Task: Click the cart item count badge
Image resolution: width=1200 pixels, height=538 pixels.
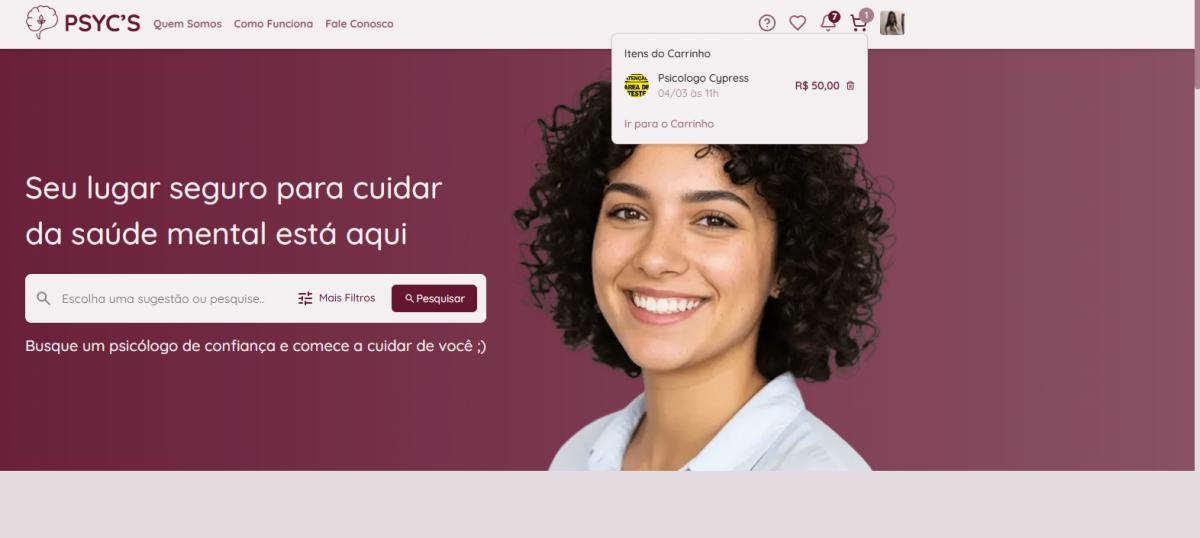Action: [866, 15]
